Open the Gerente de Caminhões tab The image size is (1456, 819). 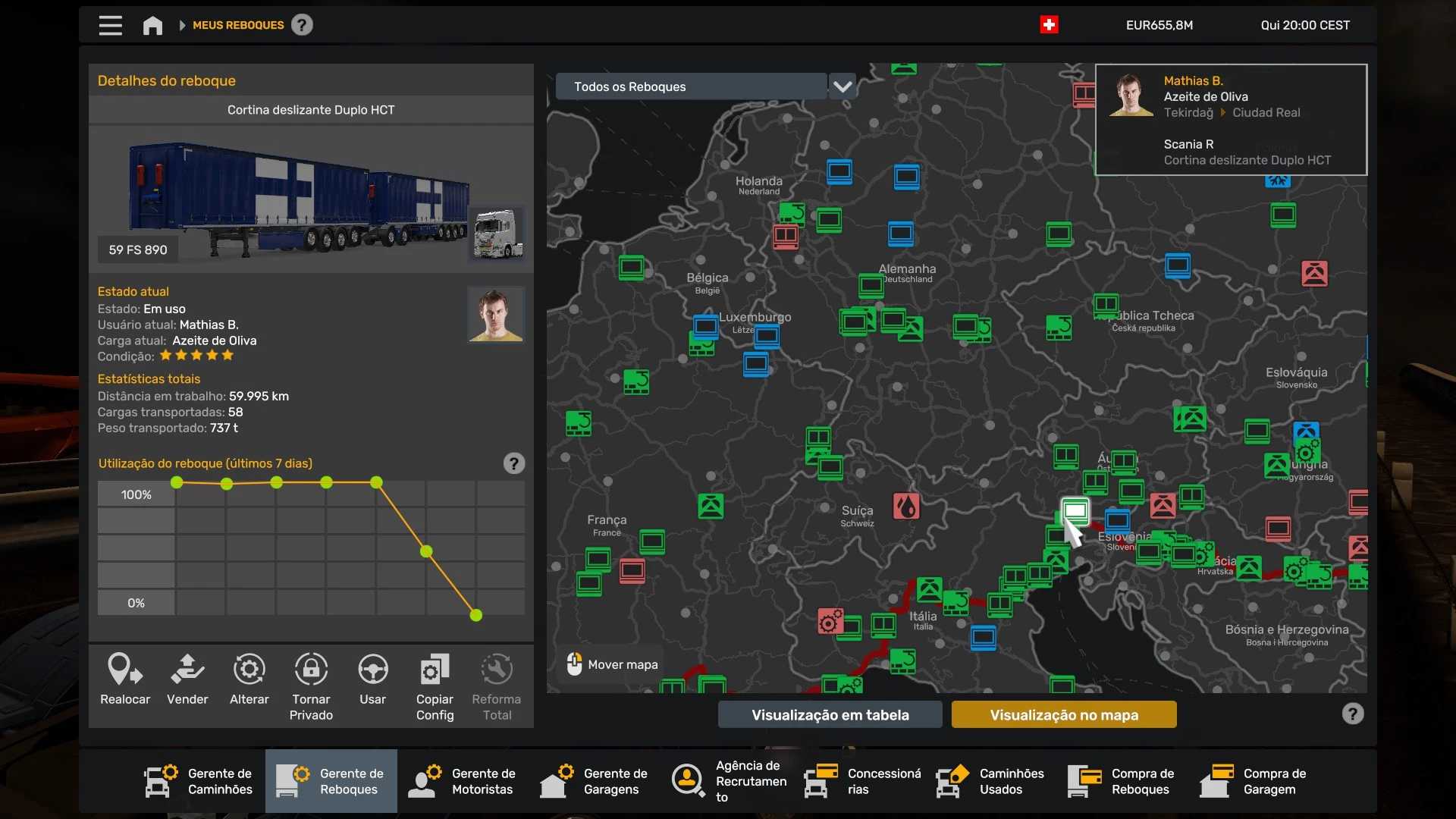199,781
